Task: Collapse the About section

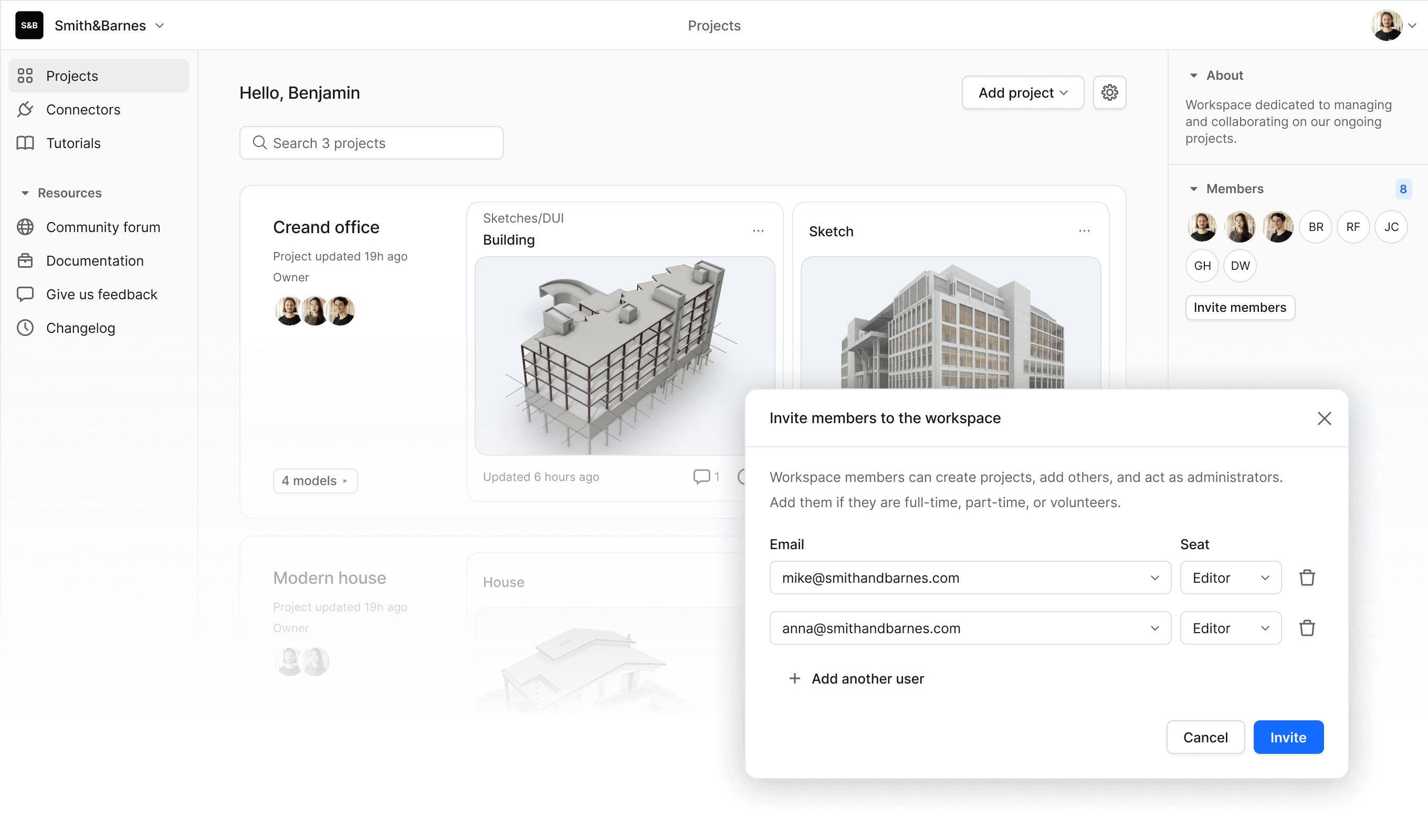Action: pos(1193,76)
